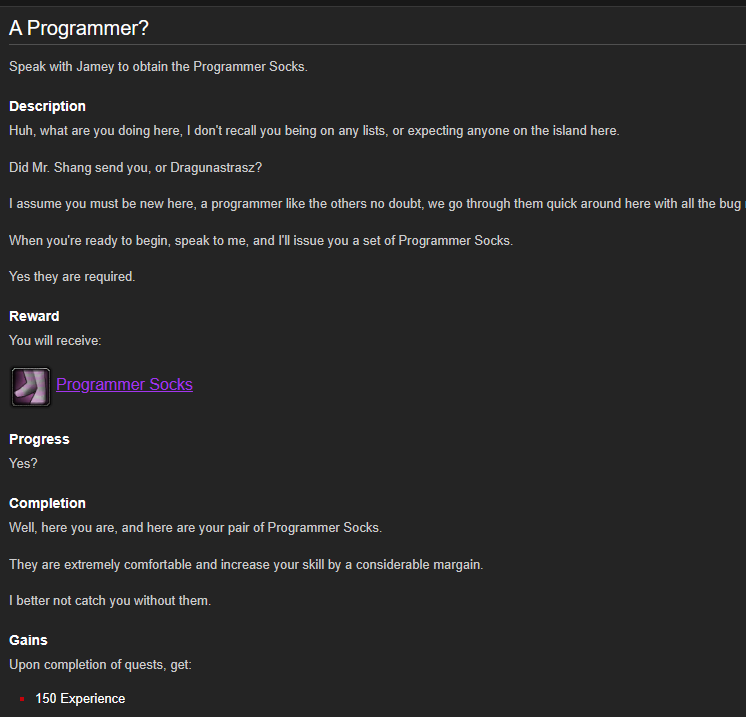Click the line starting "Huh, what are you doing here"
The width and height of the screenshot is (746, 717).
314,131
